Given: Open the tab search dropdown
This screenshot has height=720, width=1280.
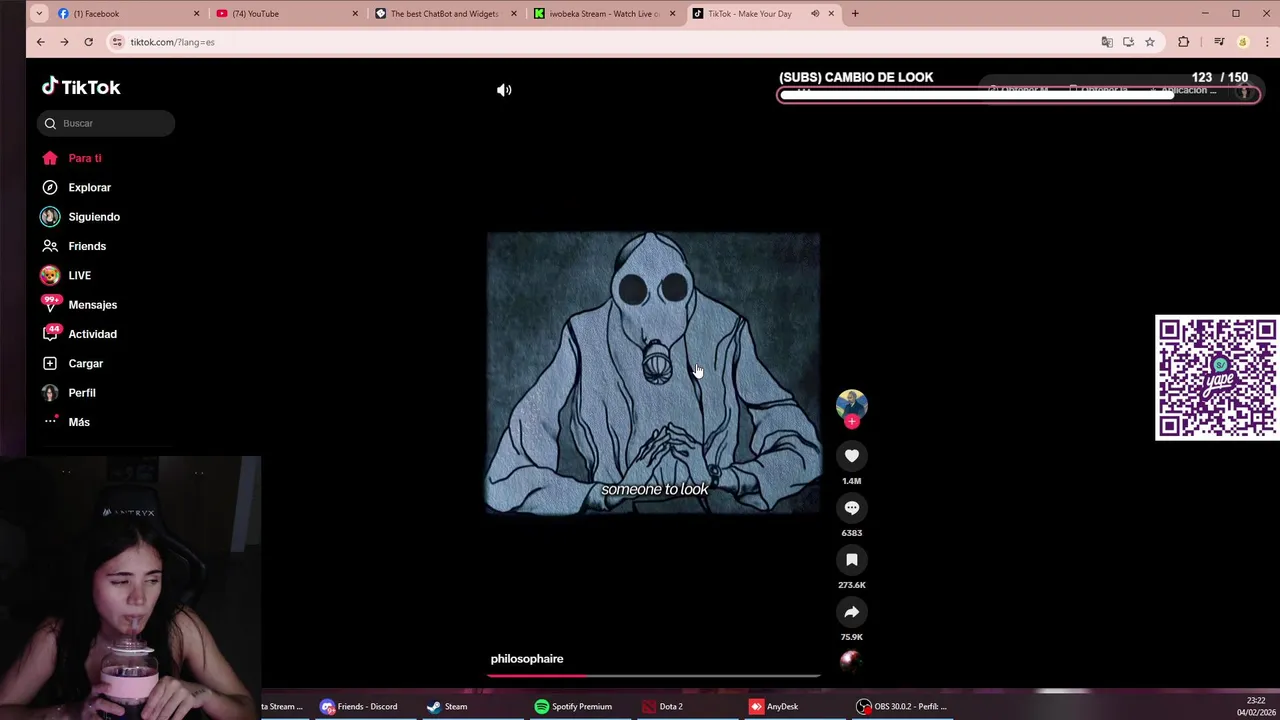Looking at the screenshot, I should (x=38, y=14).
